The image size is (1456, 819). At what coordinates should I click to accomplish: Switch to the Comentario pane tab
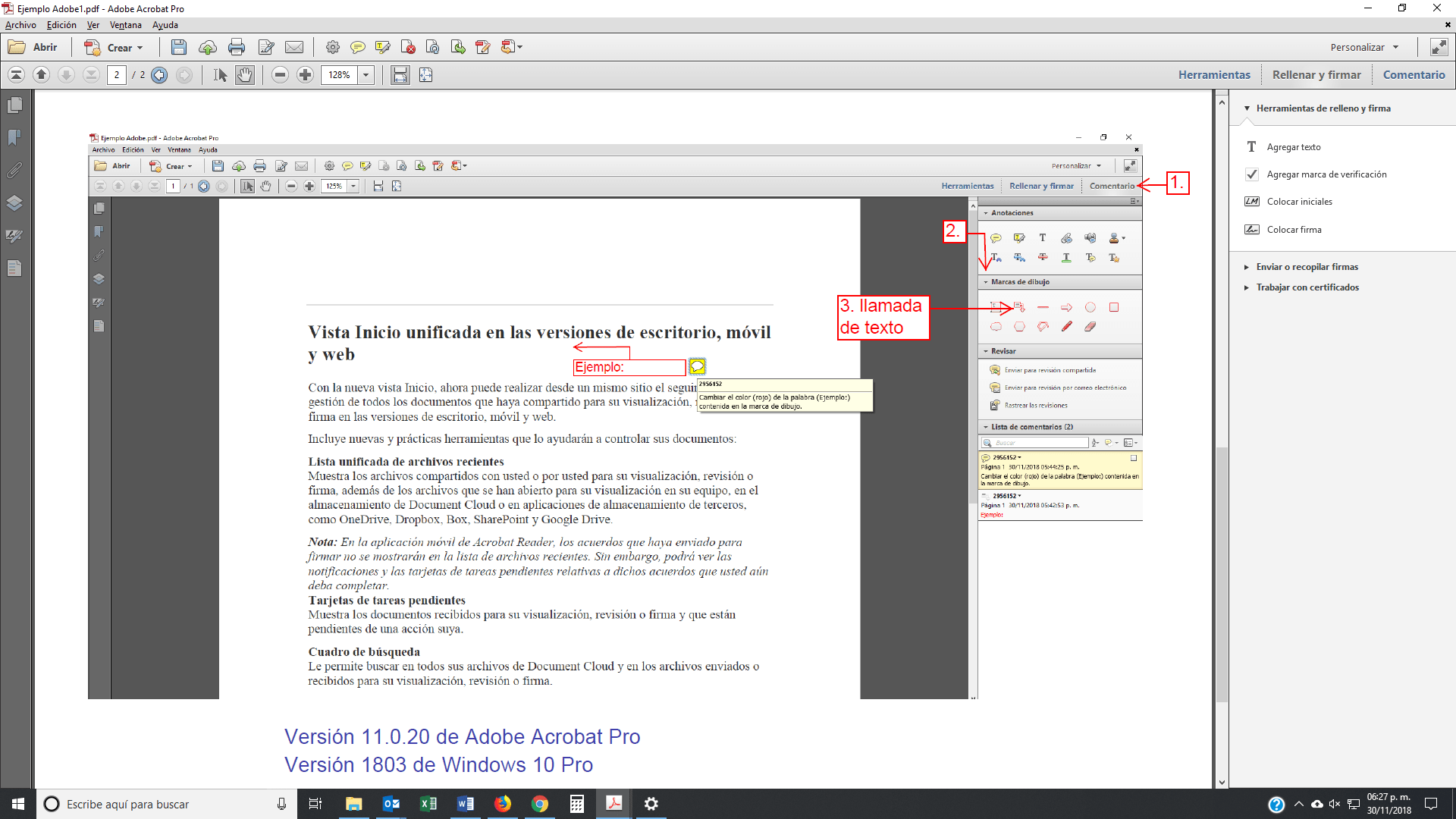click(1414, 74)
